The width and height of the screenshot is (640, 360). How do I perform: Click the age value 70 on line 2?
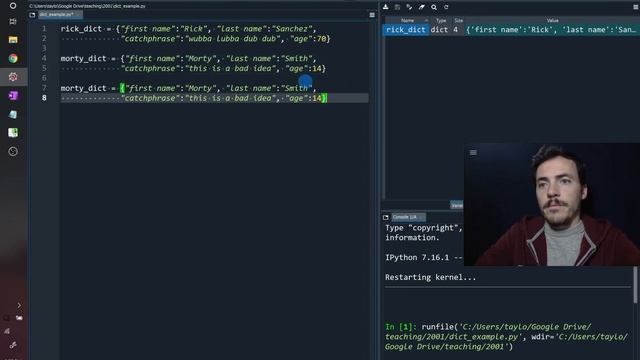(x=321, y=39)
